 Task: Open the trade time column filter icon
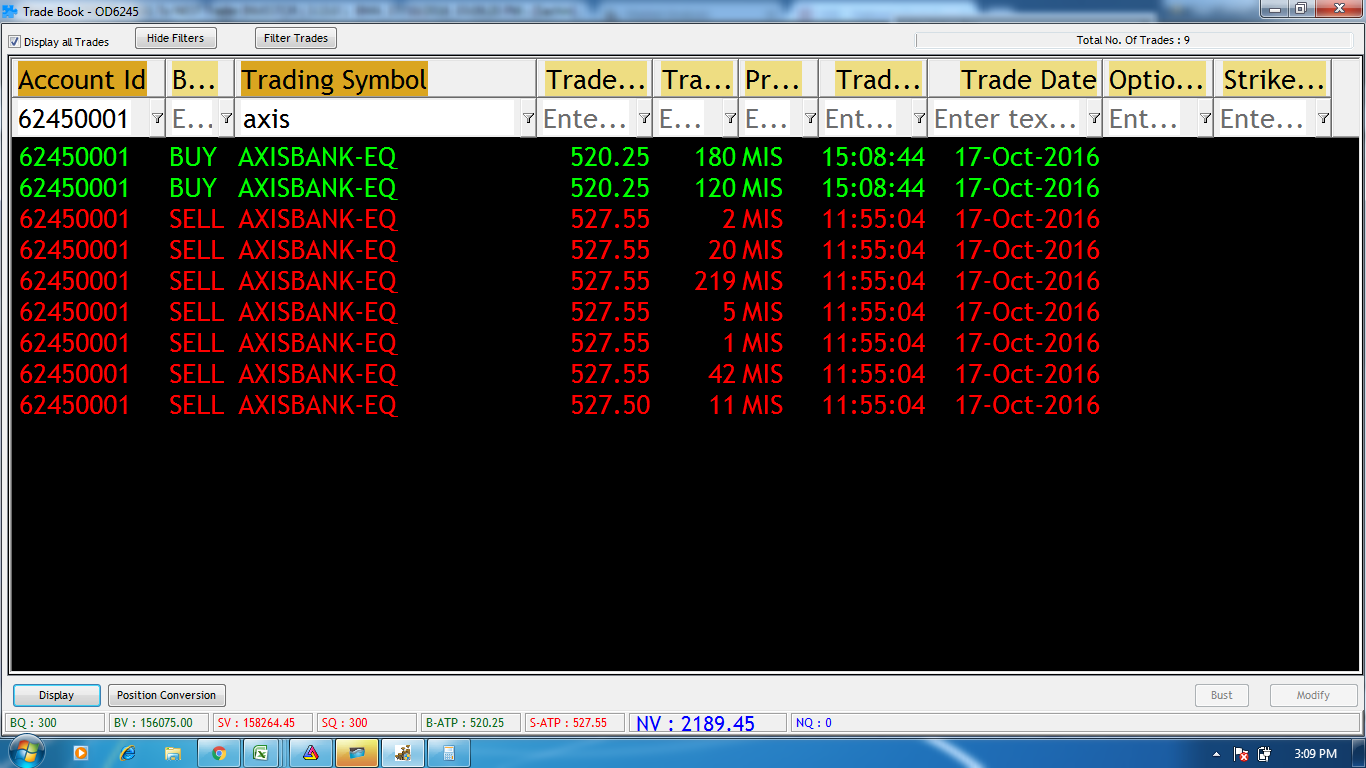919,119
